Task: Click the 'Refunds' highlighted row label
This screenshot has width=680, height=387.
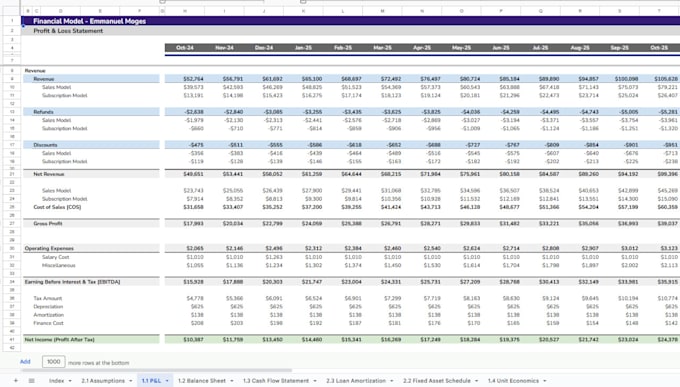Action: 43,112
